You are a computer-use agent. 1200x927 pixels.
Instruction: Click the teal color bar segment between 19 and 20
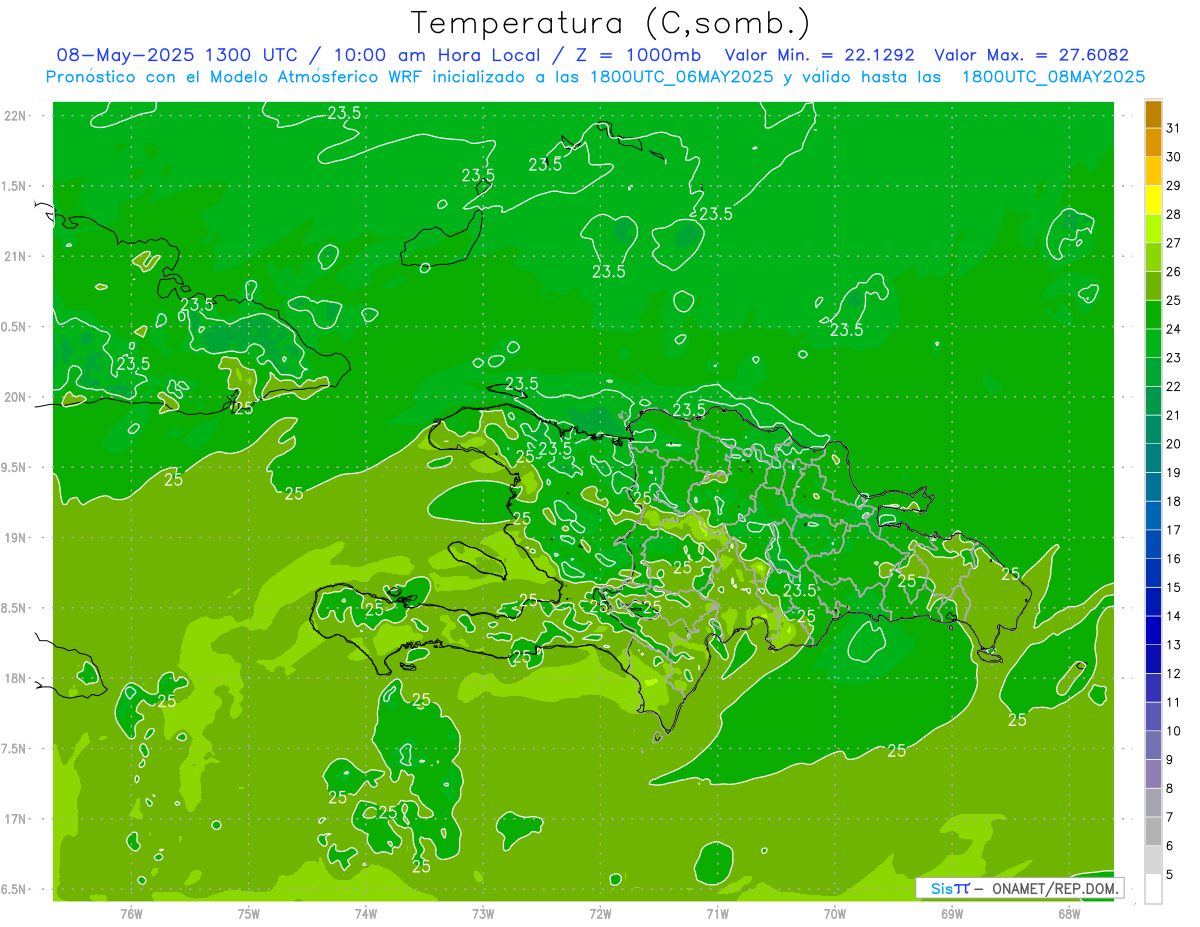[1153, 458]
